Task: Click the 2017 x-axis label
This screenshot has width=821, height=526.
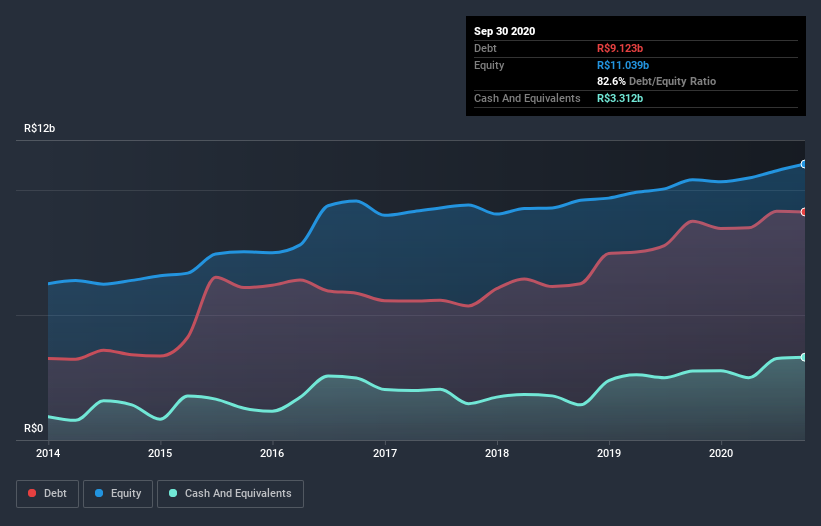Action: tap(384, 453)
